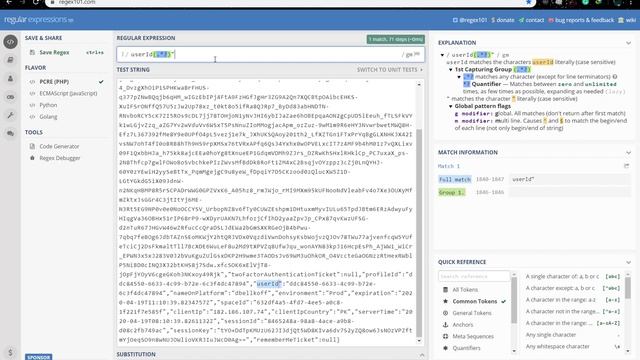The image size is (640, 360).
Task: Open the settings wrench sidebar icon
Action: pyautogui.click(x=11, y=116)
